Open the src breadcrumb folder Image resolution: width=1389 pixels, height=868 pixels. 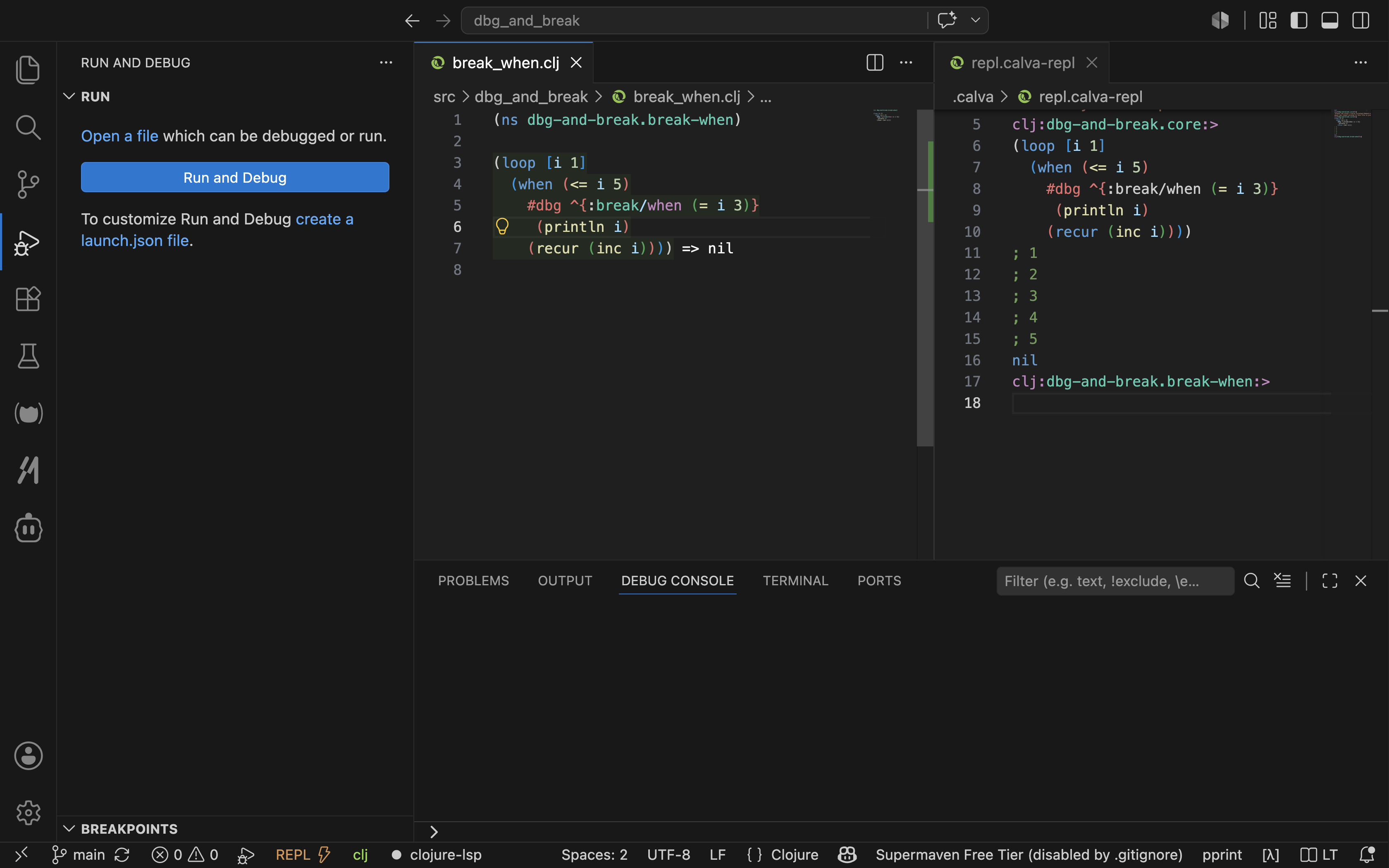(444, 96)
